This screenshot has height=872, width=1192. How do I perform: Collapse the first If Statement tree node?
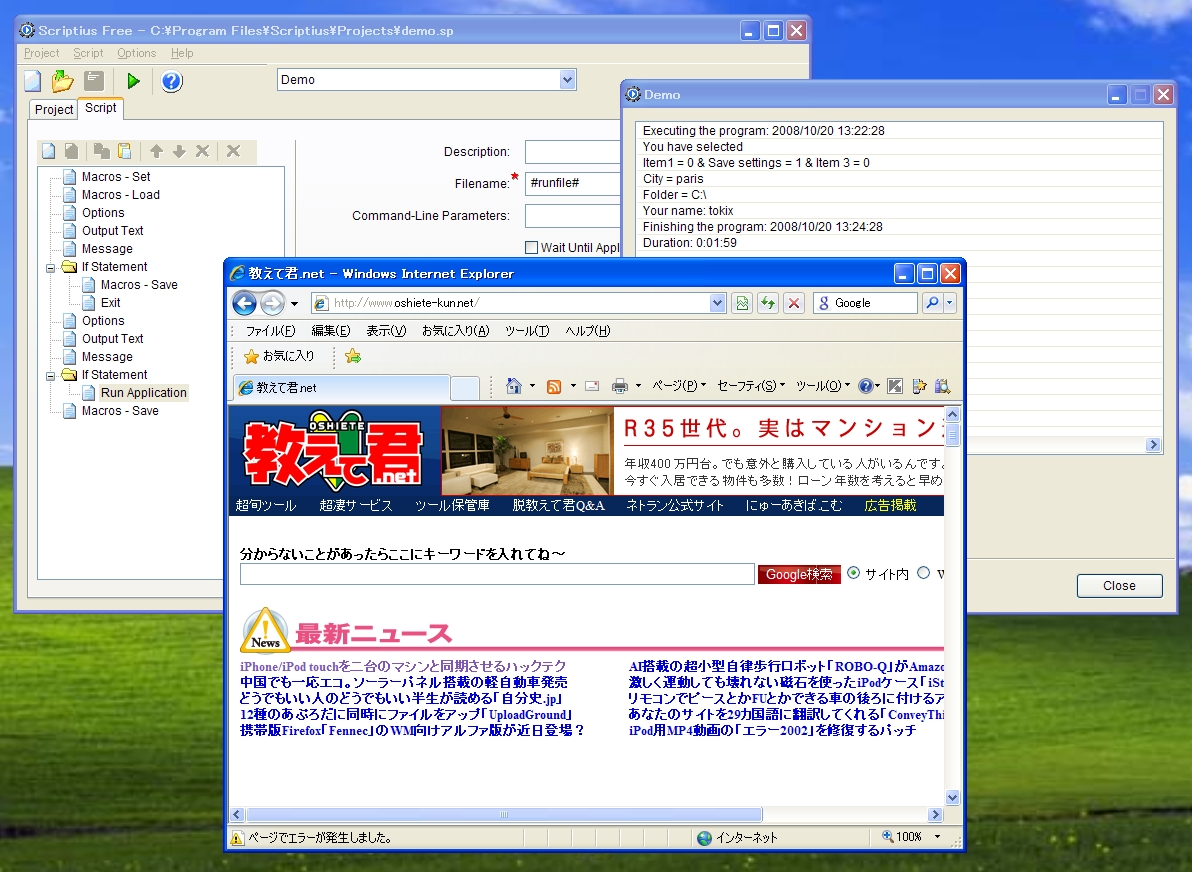[51, 268]
